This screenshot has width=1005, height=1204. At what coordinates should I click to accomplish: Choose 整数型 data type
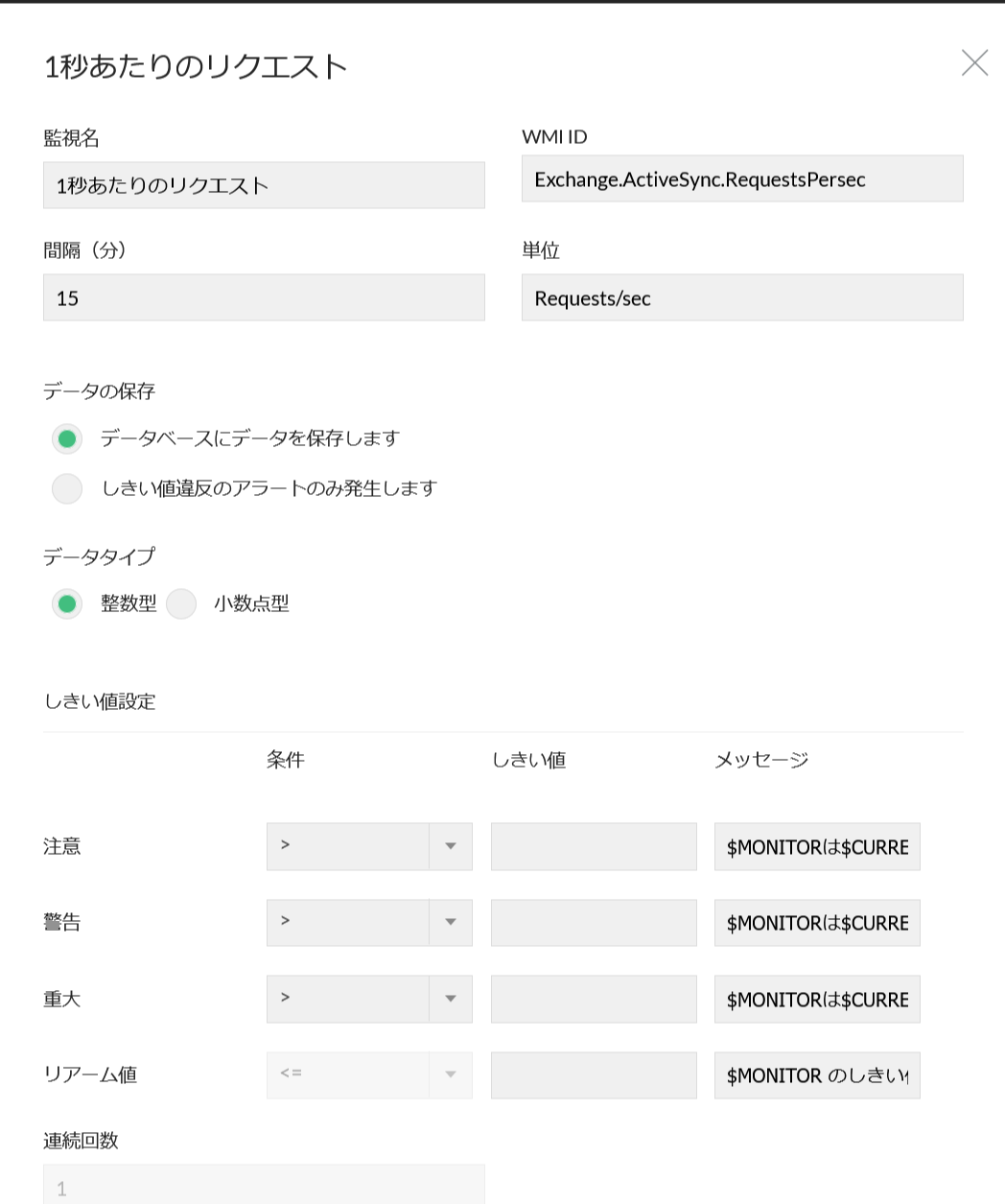tap(67, 604)
